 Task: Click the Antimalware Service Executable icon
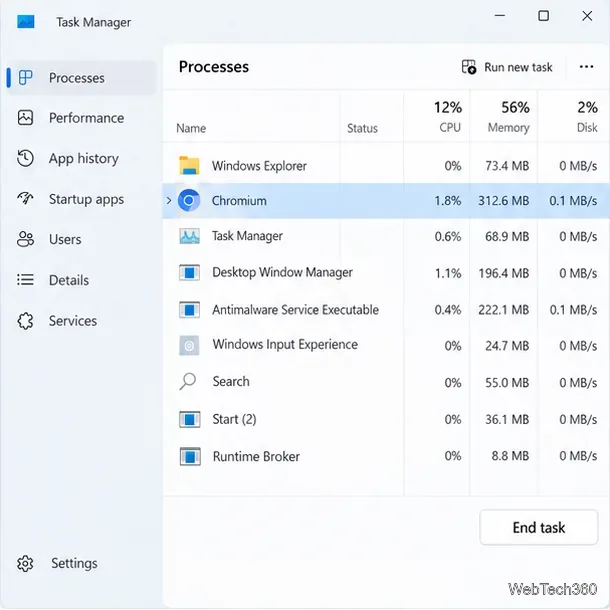tap(189, 310)
